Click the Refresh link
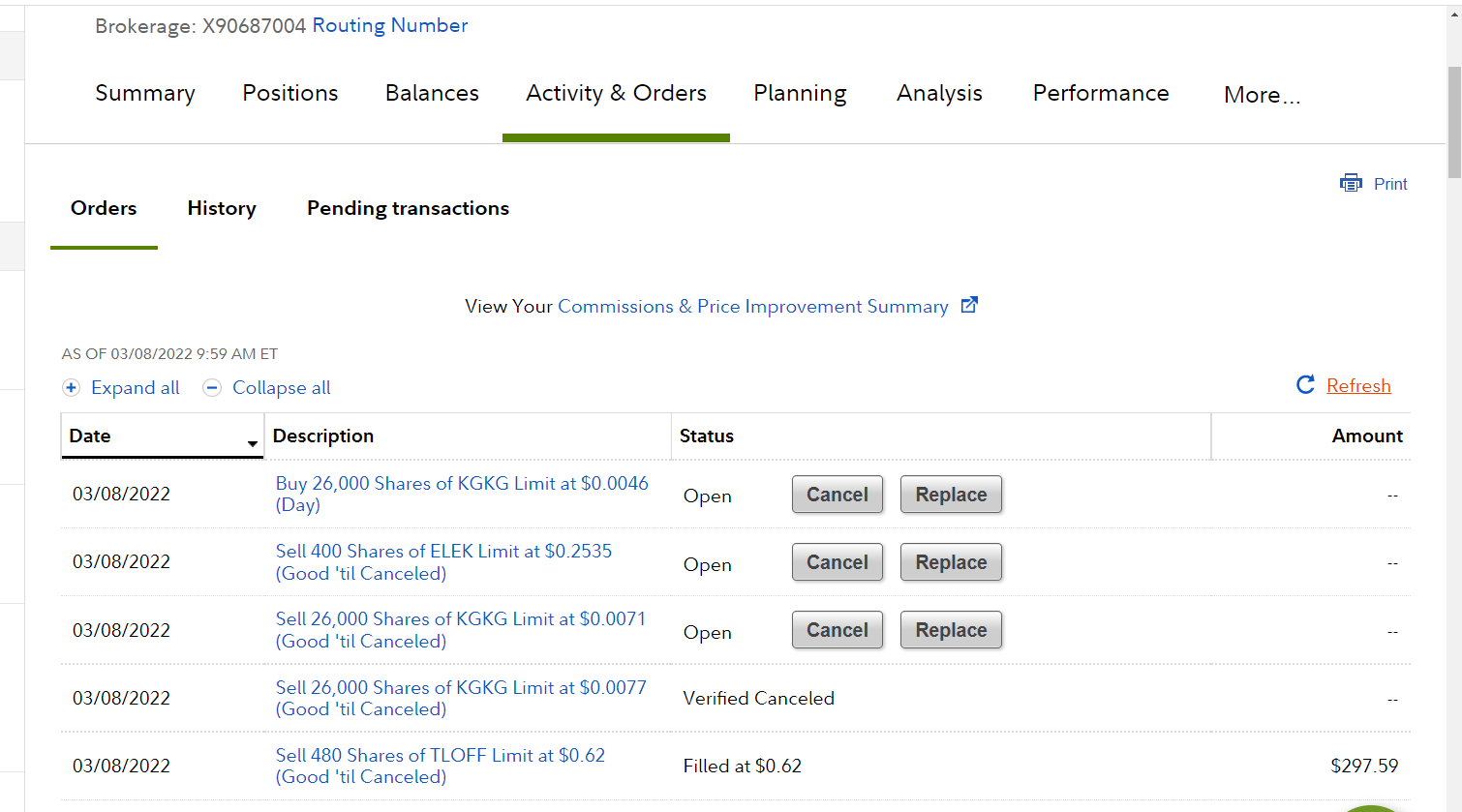Image resolution: width=1462 pixels, height=812 pixels. point(1358,386)
